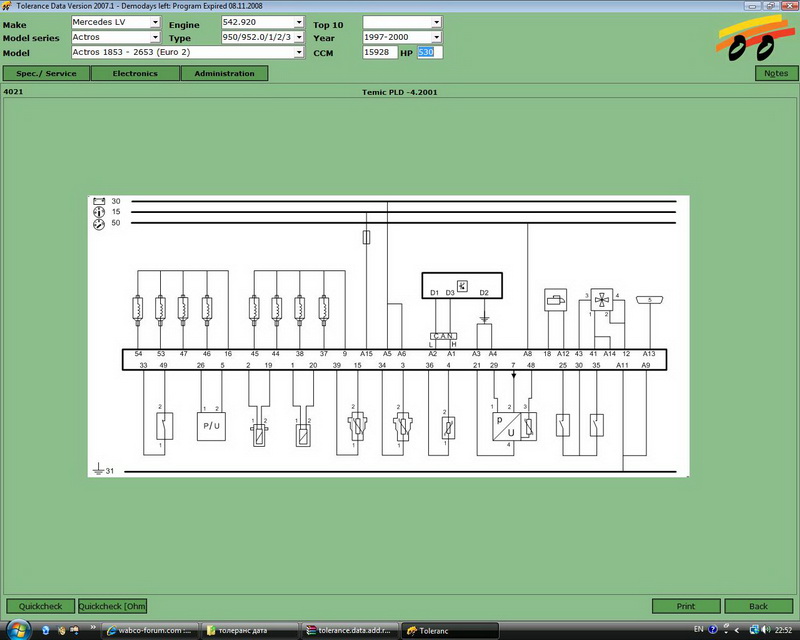Viewport: 800px width, 640px height.
Task: Click the Back button
Action: pos(758,606)
